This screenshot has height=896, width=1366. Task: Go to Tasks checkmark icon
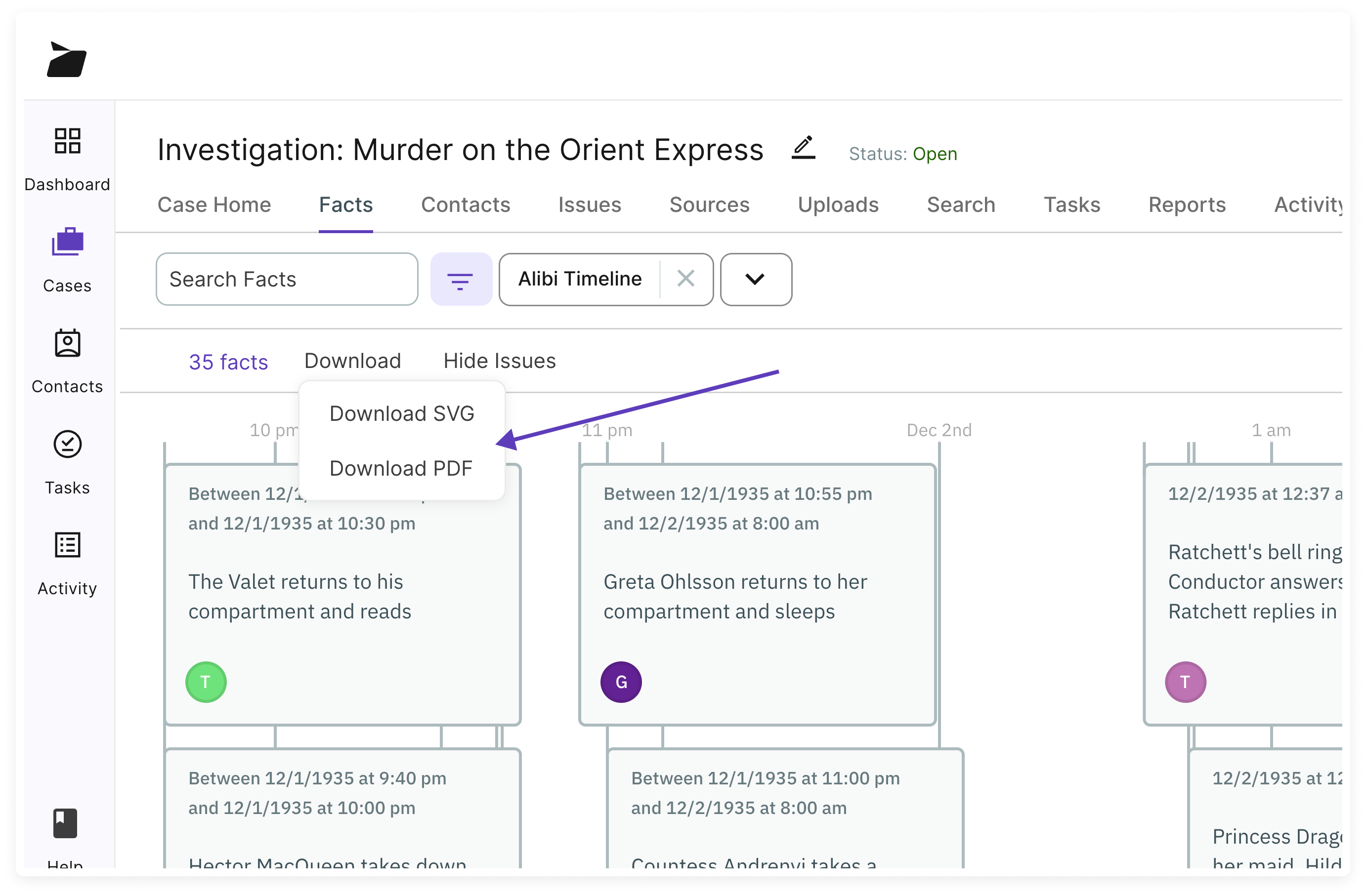click(x=67, y=445)
